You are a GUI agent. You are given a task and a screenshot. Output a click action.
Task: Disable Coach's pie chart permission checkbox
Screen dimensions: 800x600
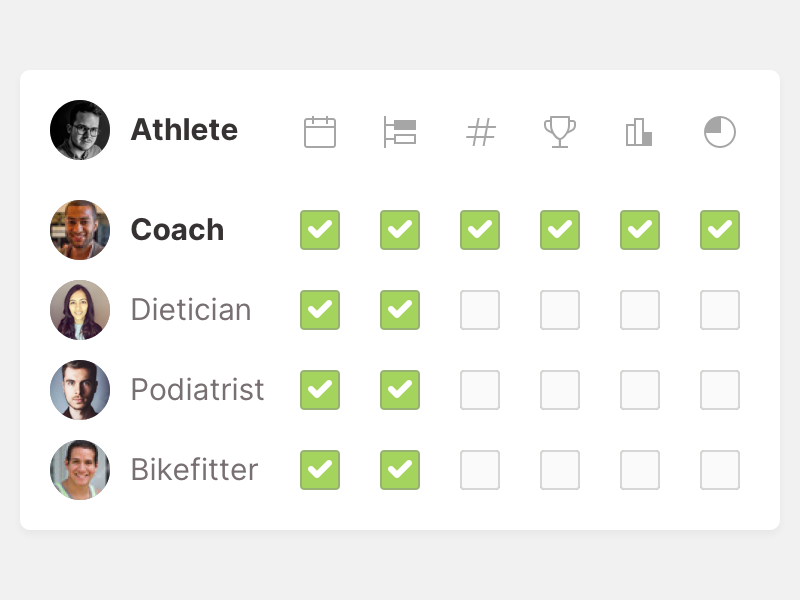coord(720,230)
